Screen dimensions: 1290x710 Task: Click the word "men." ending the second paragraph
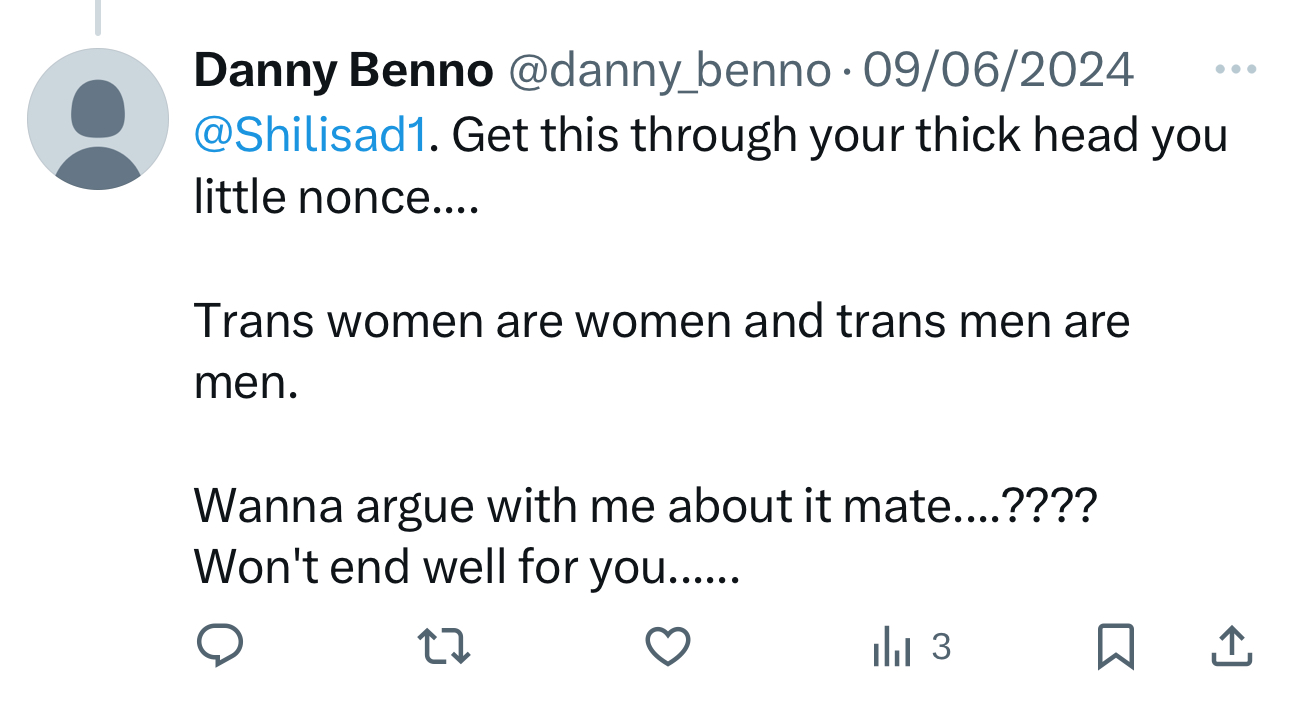pos(246,383)
